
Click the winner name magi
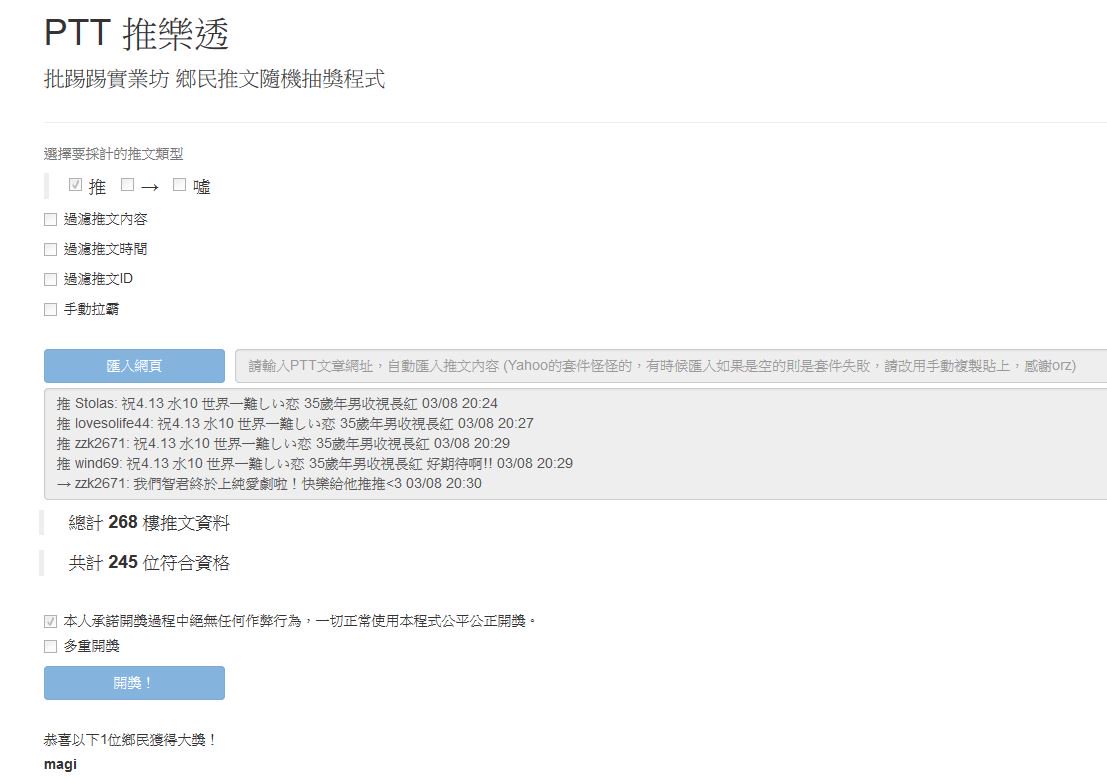coord(60,764)
